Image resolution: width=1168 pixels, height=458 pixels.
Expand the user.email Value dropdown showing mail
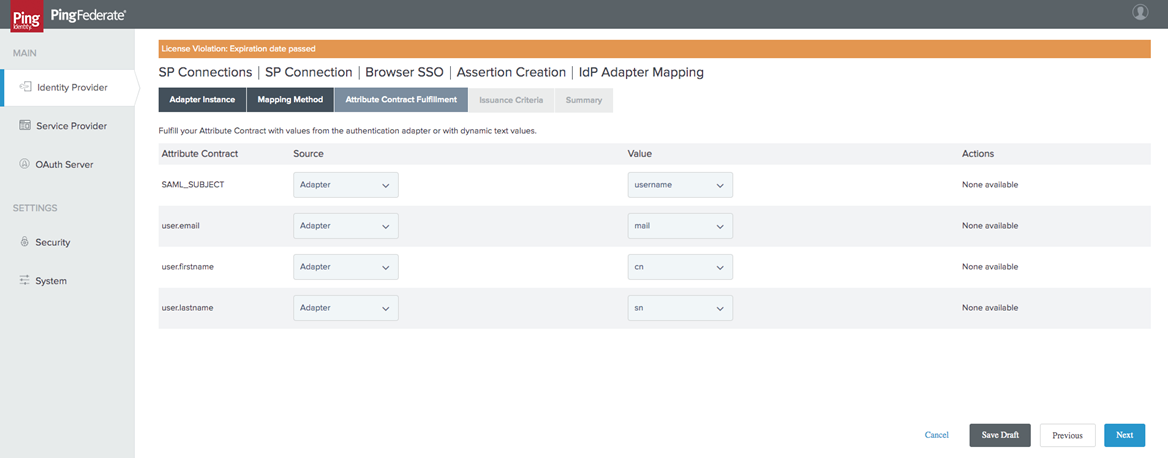(680, 226)
